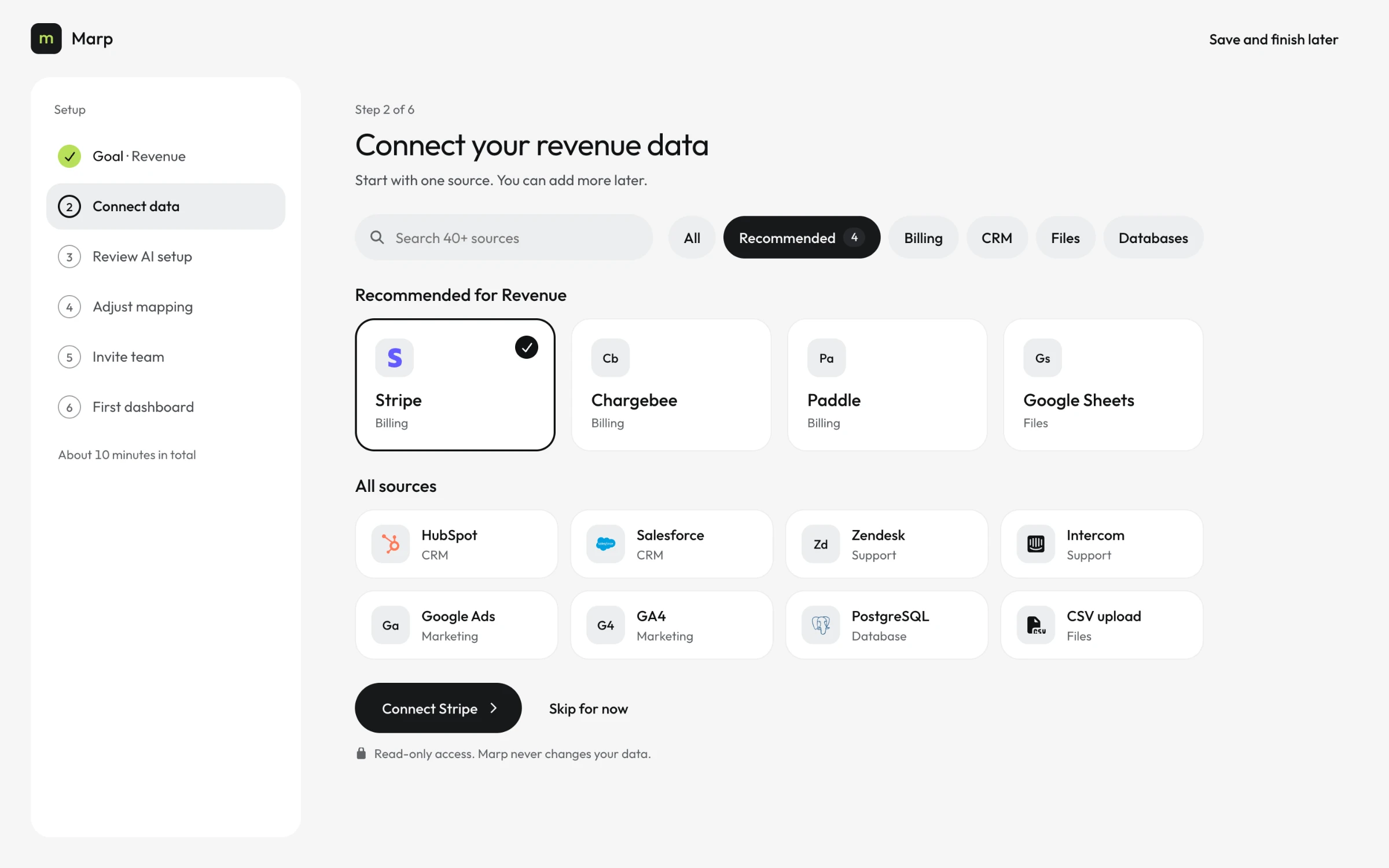Viewport: 1389px width, 868px height.
Task: Select the Recommended filter tab
Action: 802,237
